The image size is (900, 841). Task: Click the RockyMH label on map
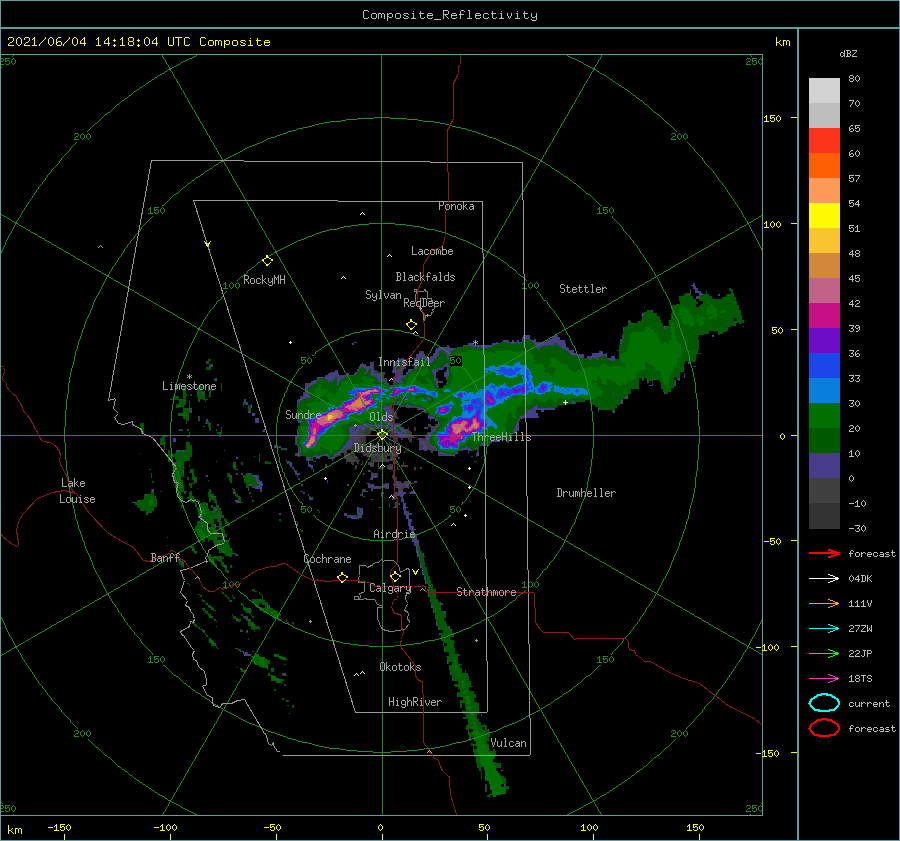tap(264, 280)
